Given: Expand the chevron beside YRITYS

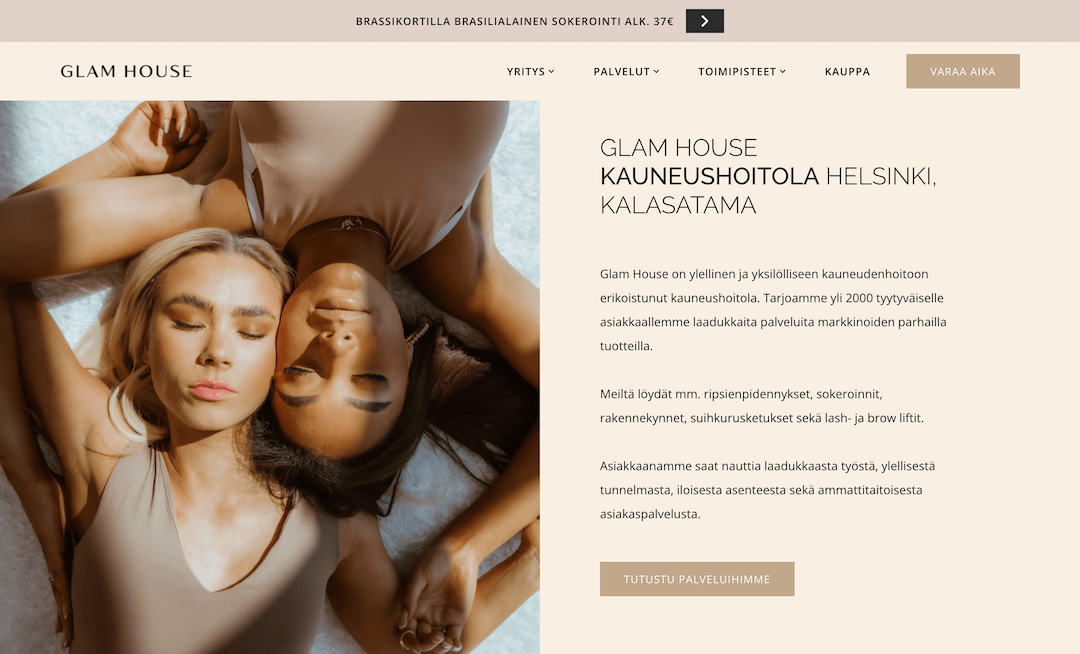Looking at the screenshot, I should pos(552,72).
